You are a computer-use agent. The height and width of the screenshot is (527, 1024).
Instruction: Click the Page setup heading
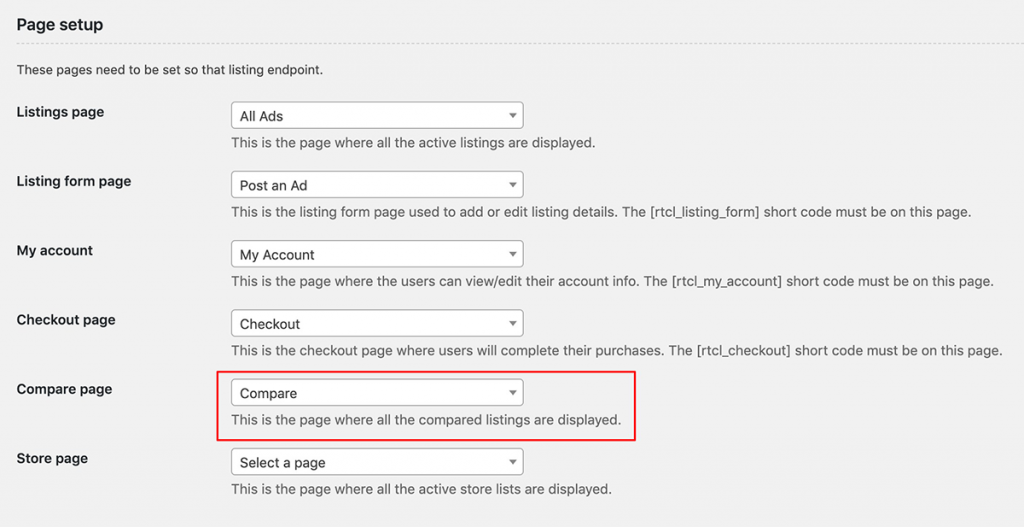coord(60,25)
